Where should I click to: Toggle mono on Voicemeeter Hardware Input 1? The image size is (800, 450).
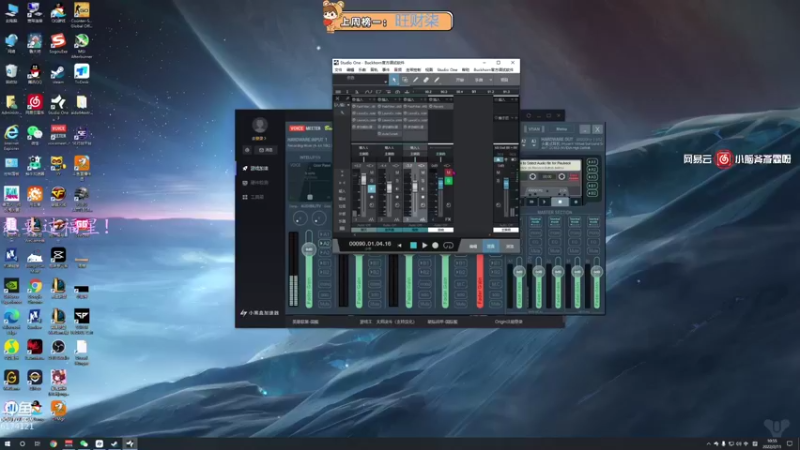324,284
